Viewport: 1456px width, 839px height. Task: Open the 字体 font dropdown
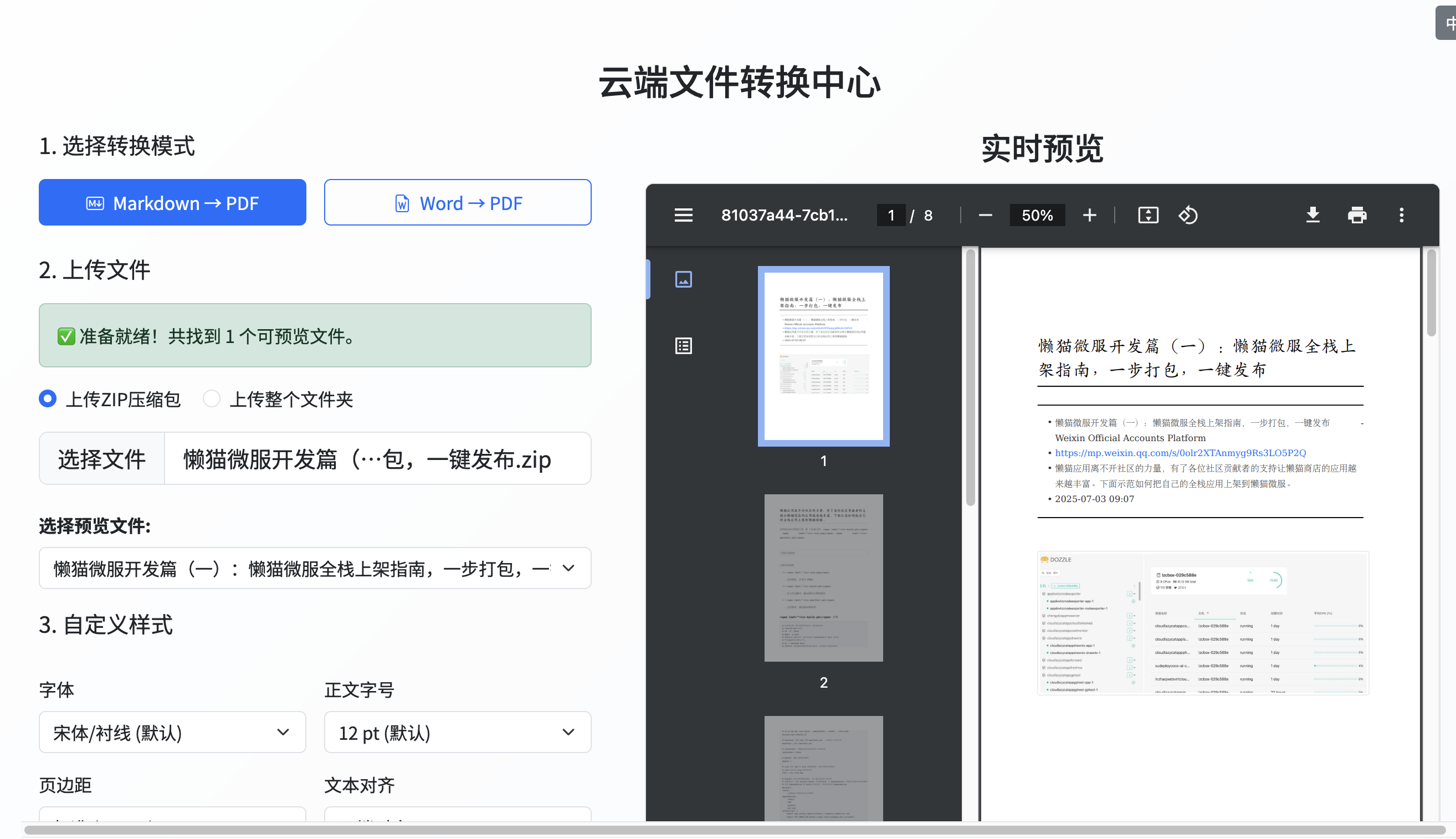(172, 733)
